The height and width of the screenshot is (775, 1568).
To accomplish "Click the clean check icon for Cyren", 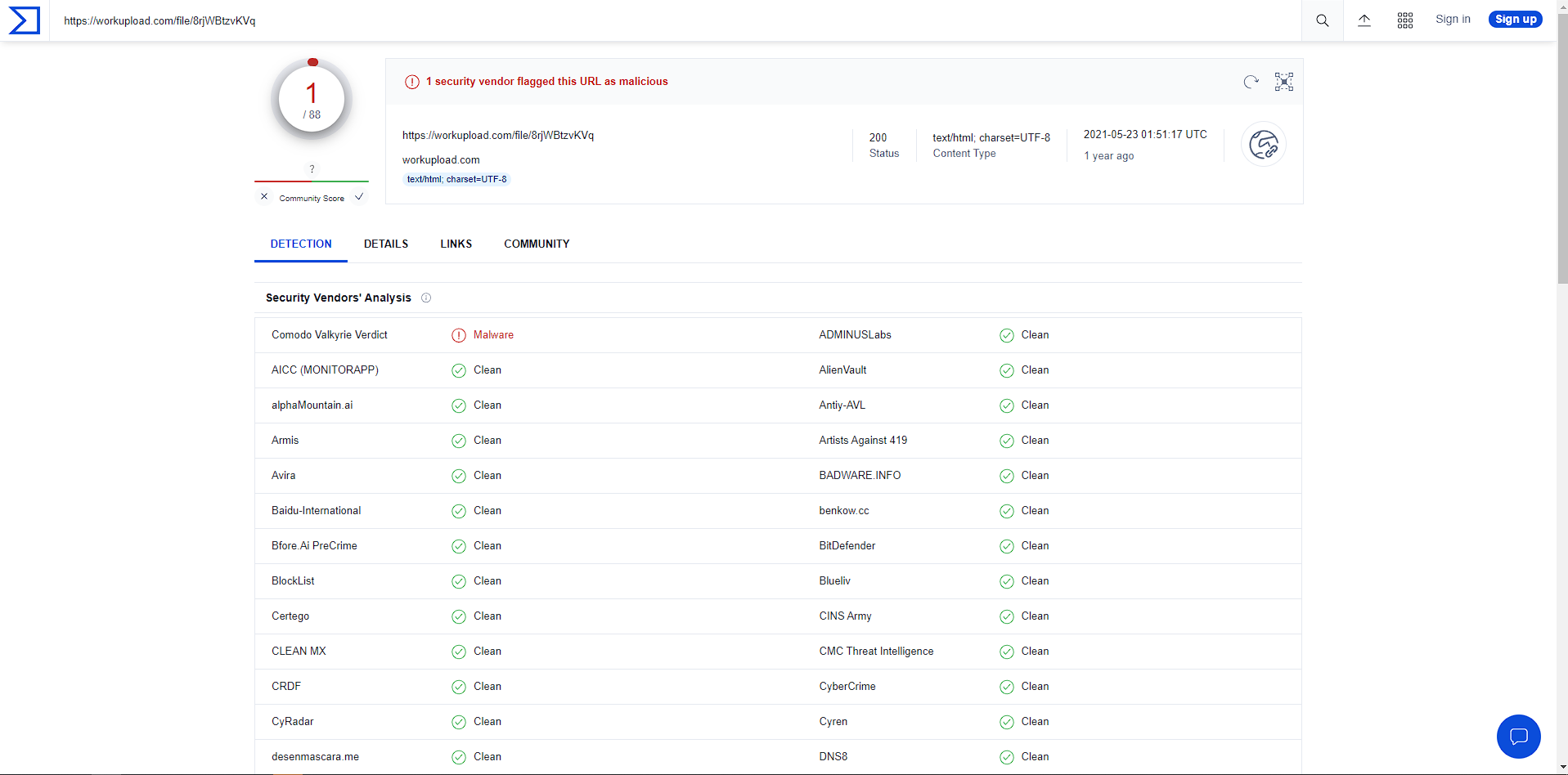I will 1007,722.
